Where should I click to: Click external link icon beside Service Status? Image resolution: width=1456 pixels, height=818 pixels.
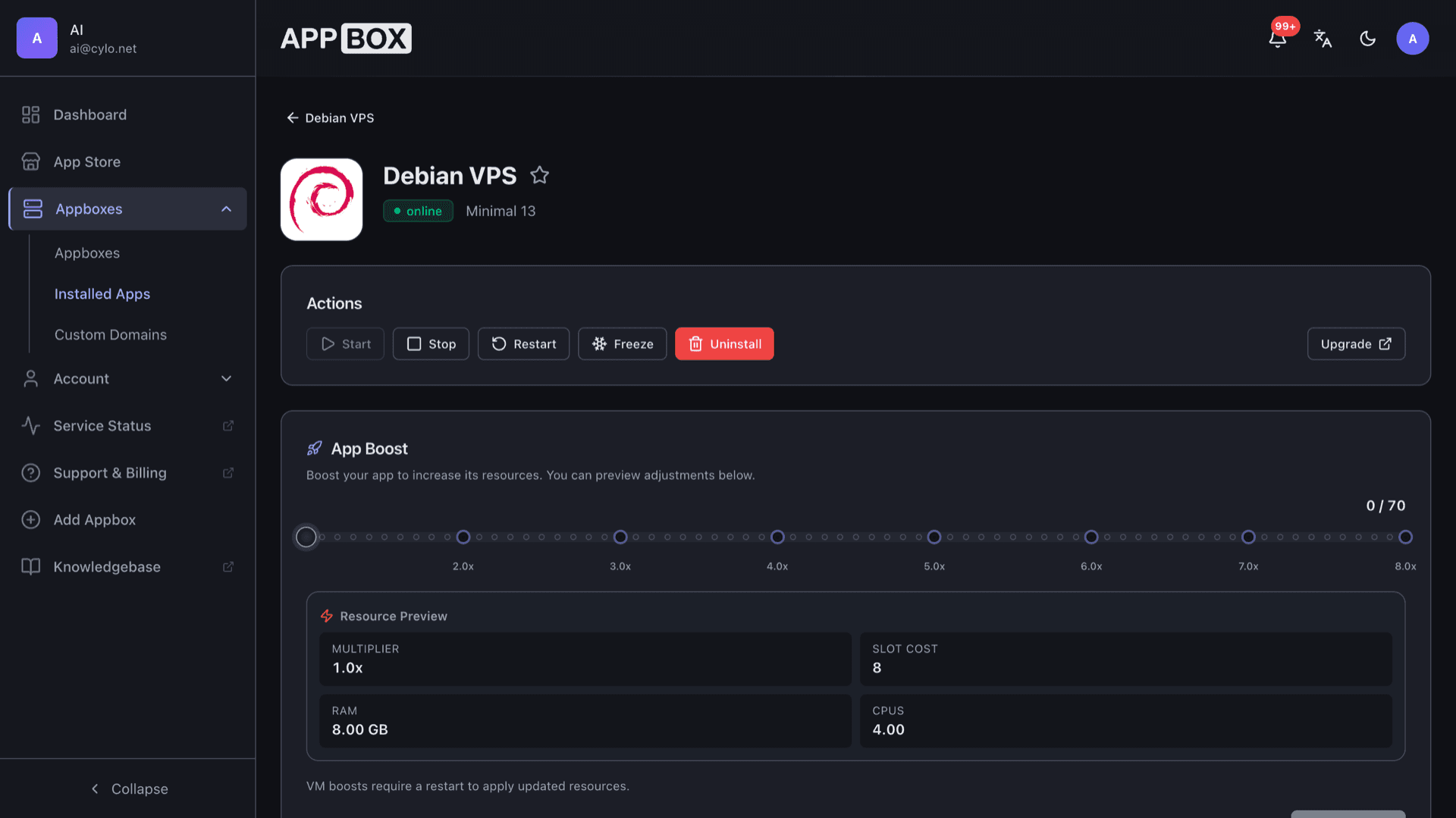(227, 425)
